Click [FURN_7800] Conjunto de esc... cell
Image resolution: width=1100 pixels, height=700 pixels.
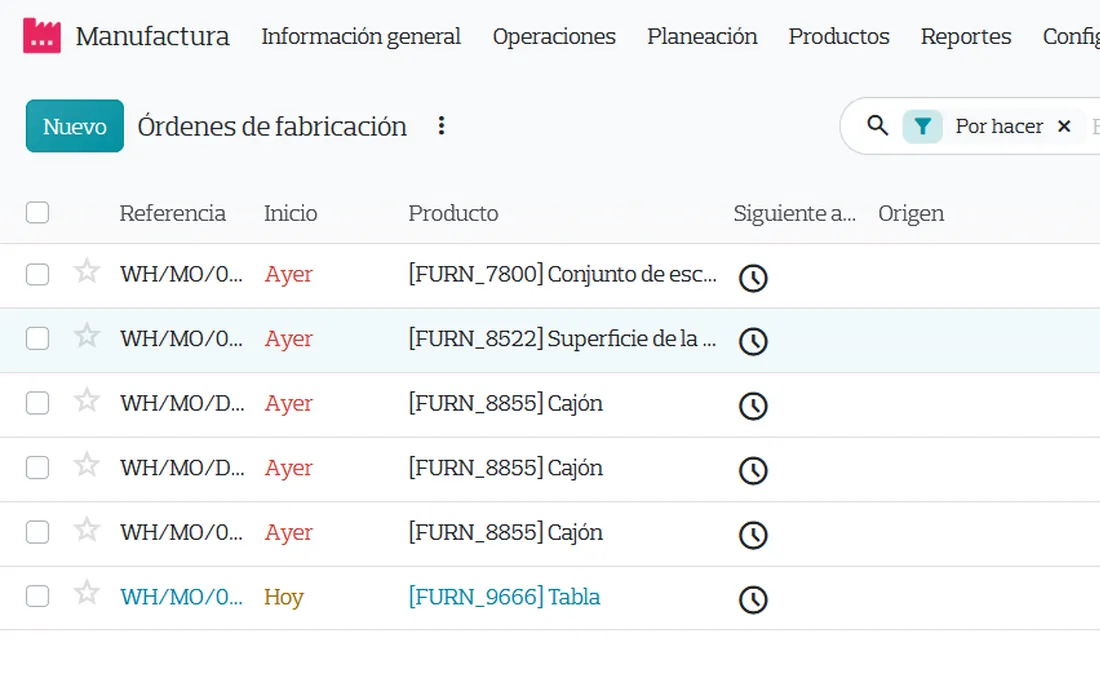tap(563, 274)
